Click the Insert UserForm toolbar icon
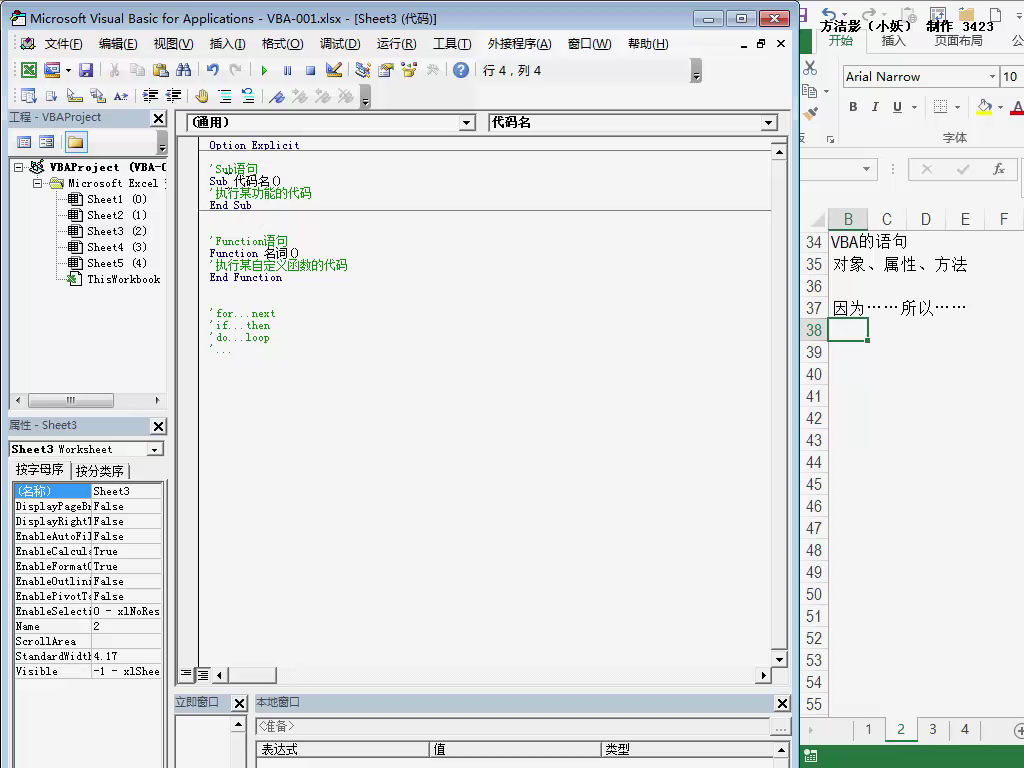Viewport: 1024px width, 768px height. coord(52,70)
